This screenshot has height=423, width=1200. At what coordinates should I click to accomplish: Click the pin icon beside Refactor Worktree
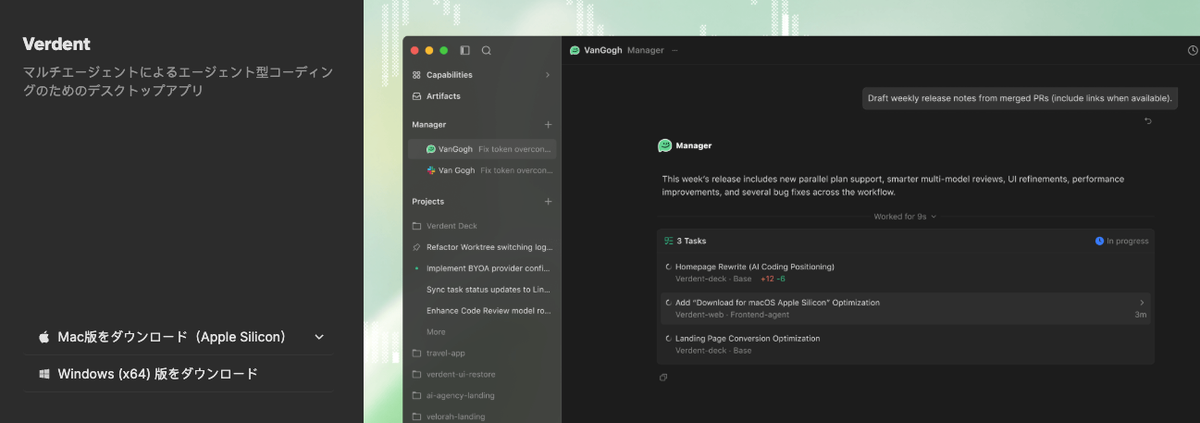pyautogui.click(x=416, y=247)
